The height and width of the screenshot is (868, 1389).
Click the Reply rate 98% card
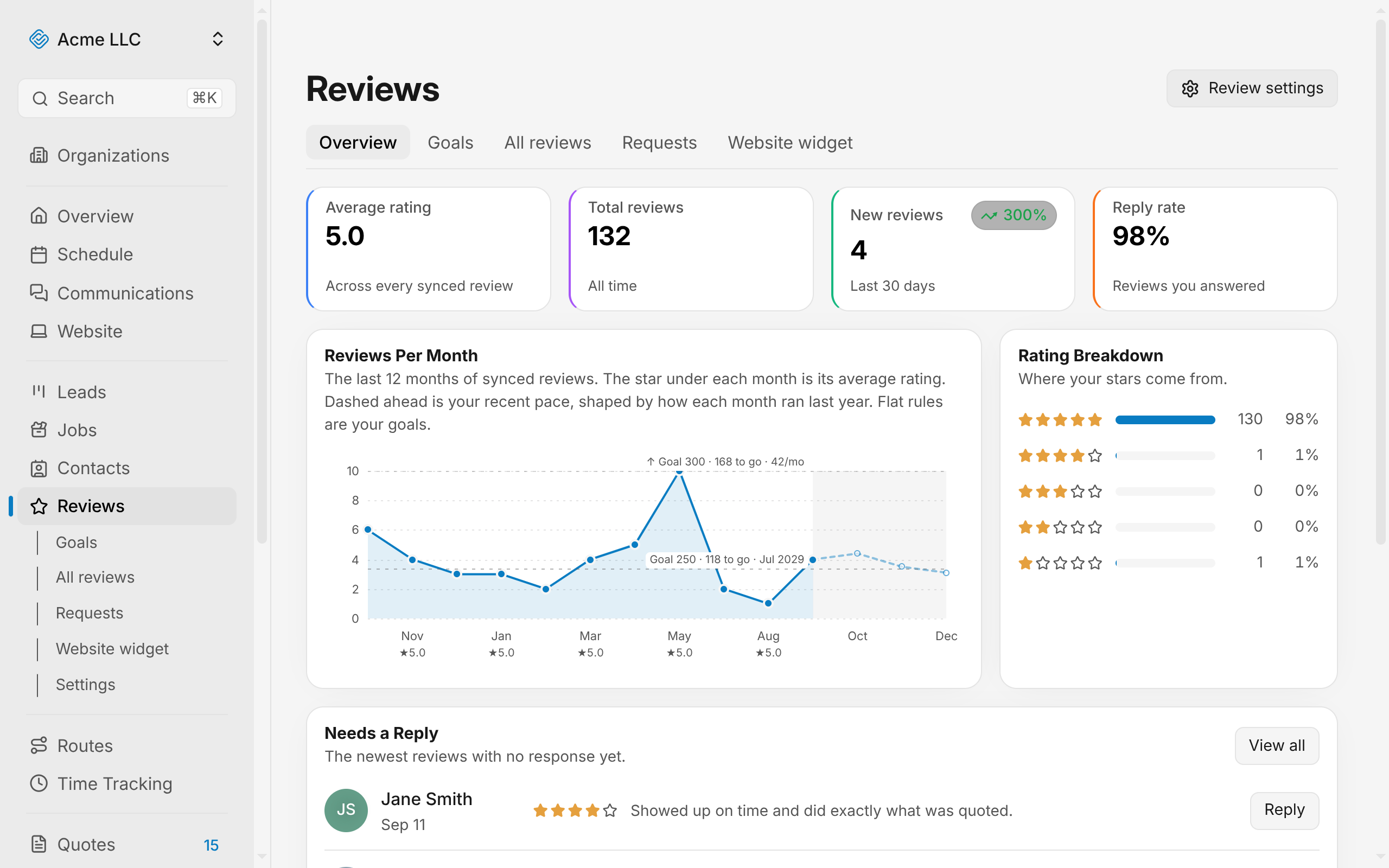click(x=1216, y=249)
